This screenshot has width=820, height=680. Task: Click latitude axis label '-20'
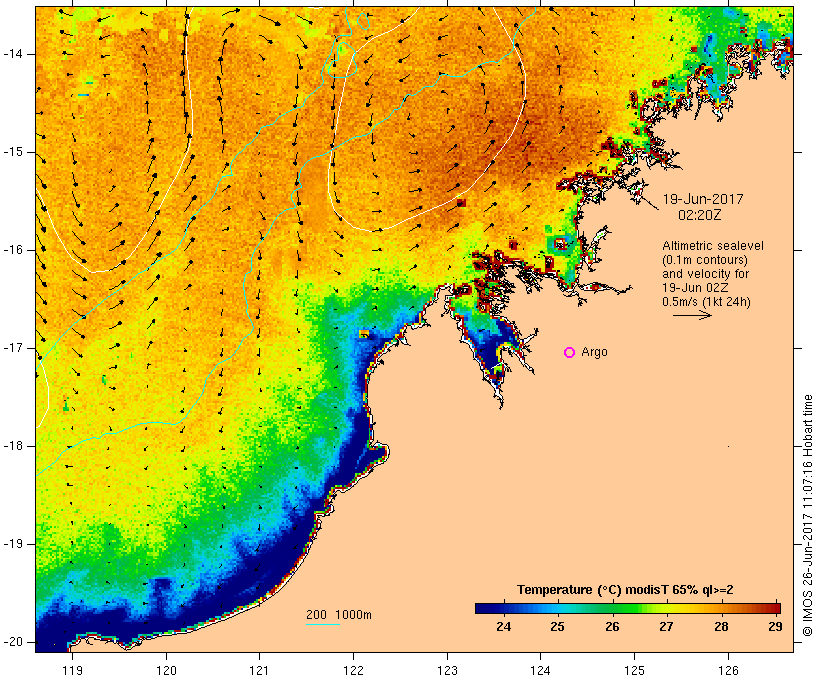pos(12,642)
